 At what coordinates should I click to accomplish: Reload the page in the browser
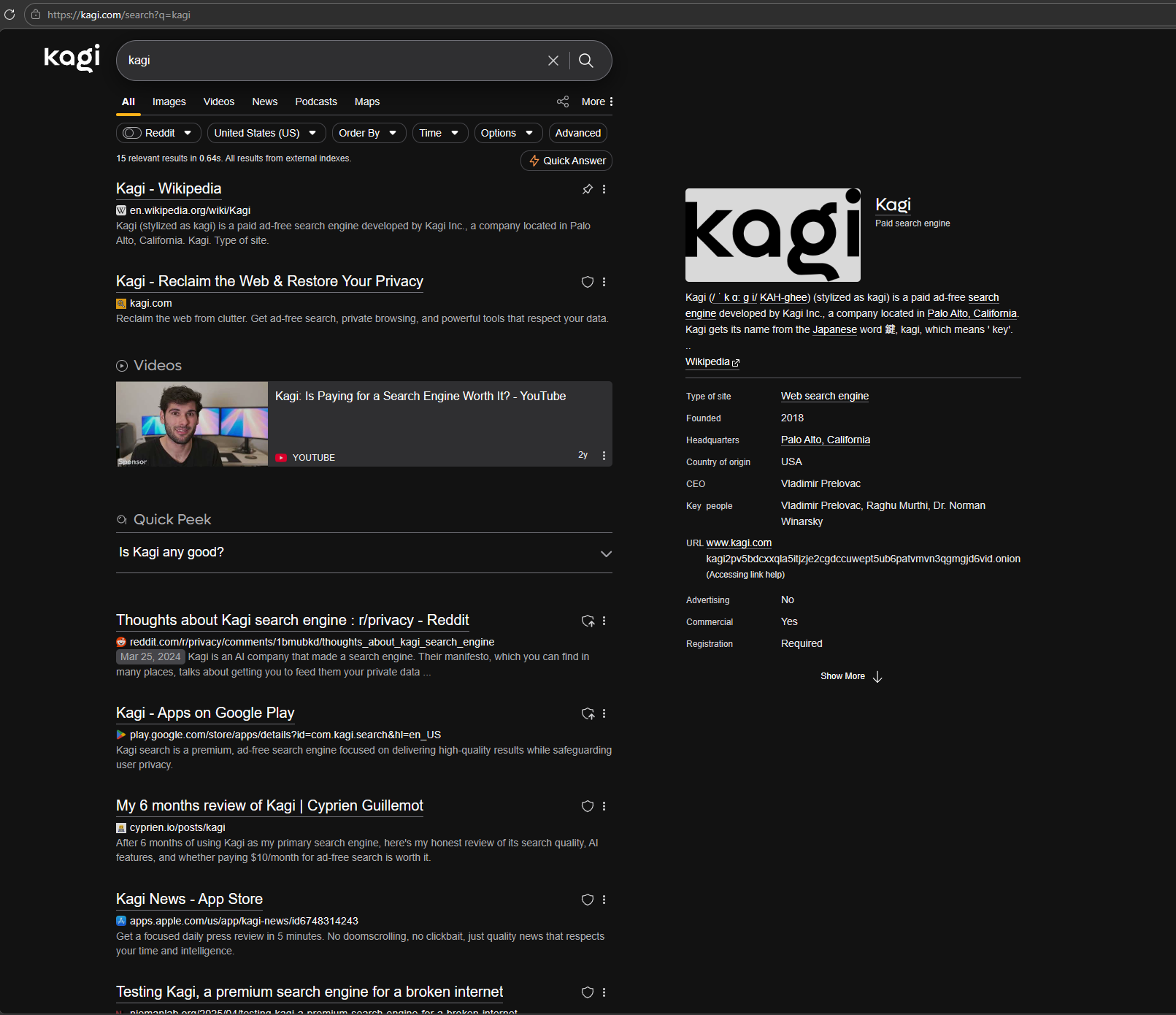pyautogui.click(x=9, y=15)
